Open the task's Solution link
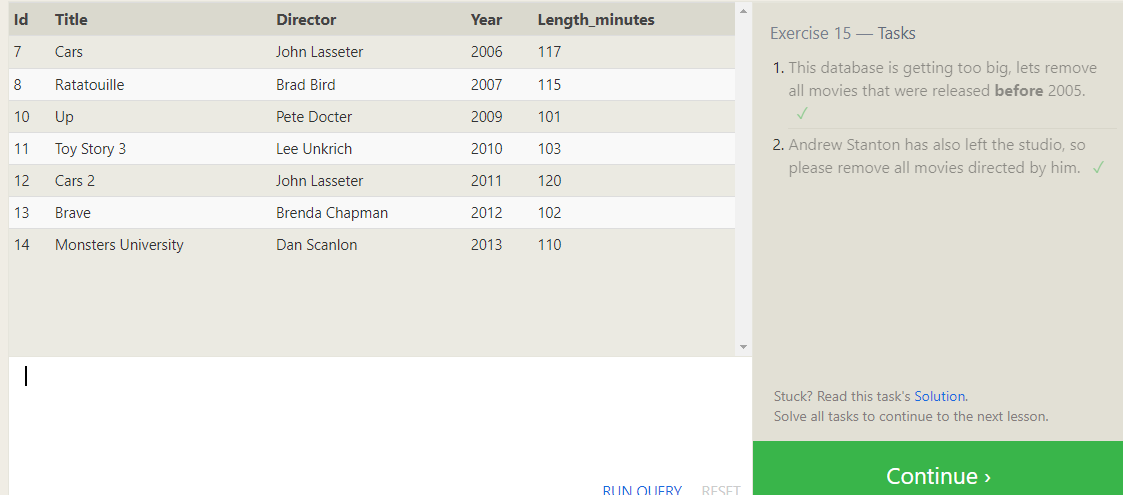 [940, 396]
